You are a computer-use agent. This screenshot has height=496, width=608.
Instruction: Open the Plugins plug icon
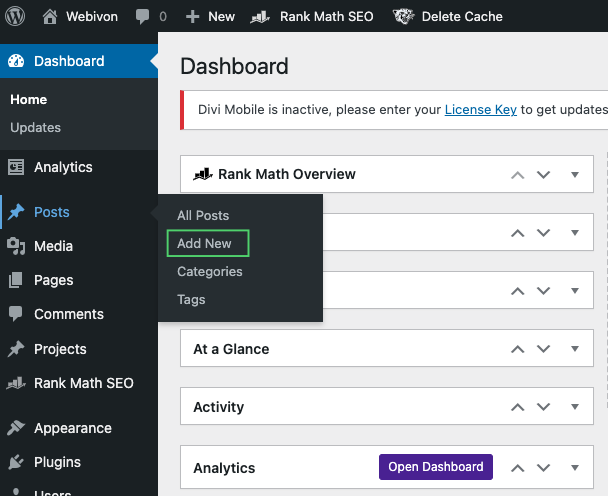pos(16,462)
